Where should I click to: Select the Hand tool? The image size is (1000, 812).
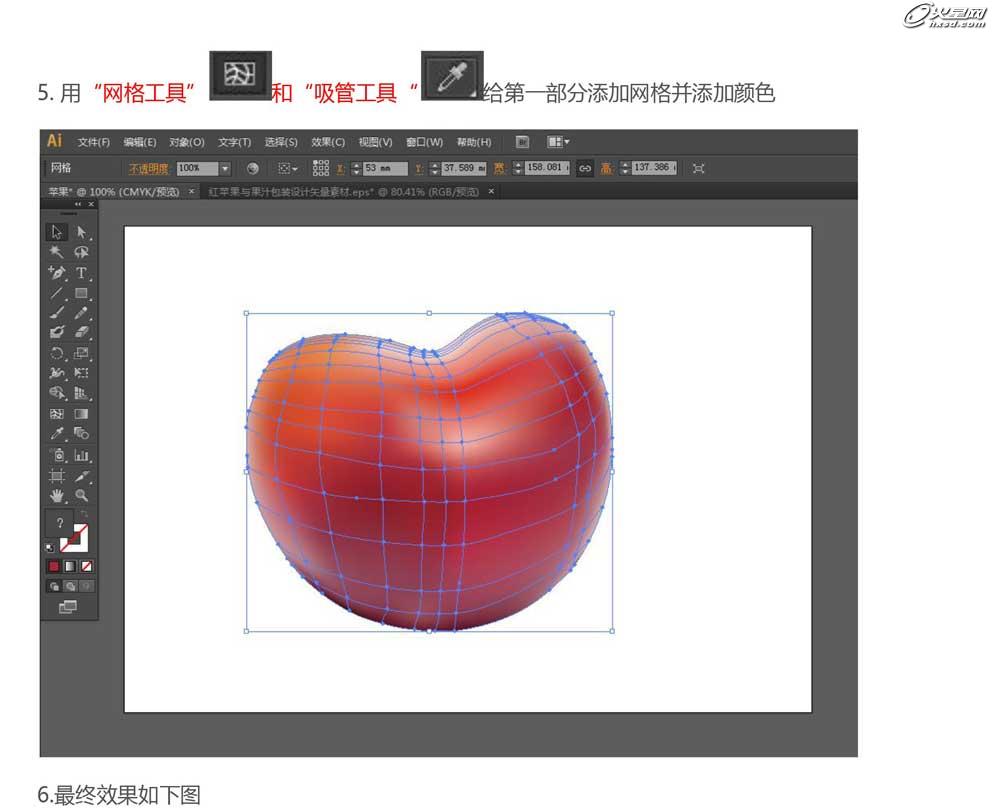tap(57, 495)
